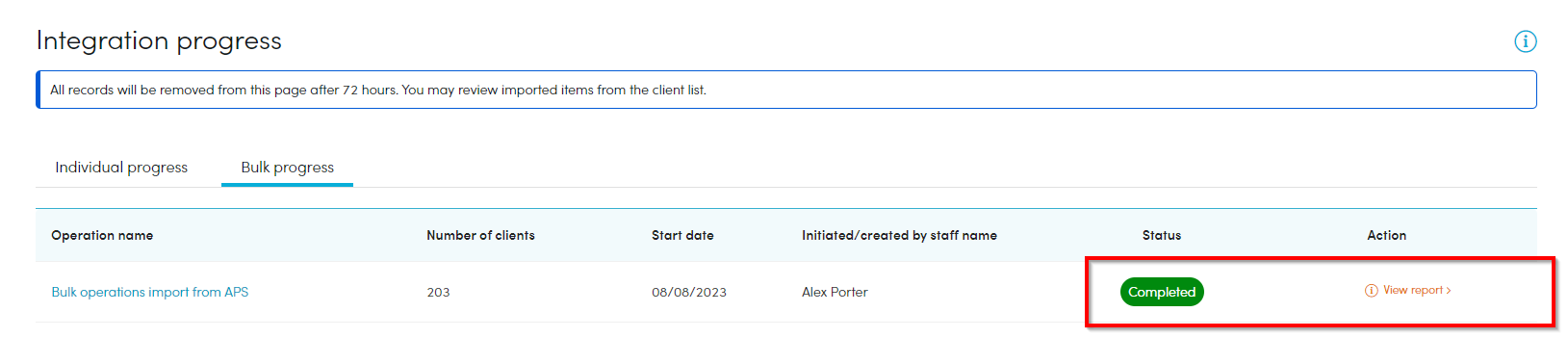Click orange info icon beside View report

(x=1372, y=291)
